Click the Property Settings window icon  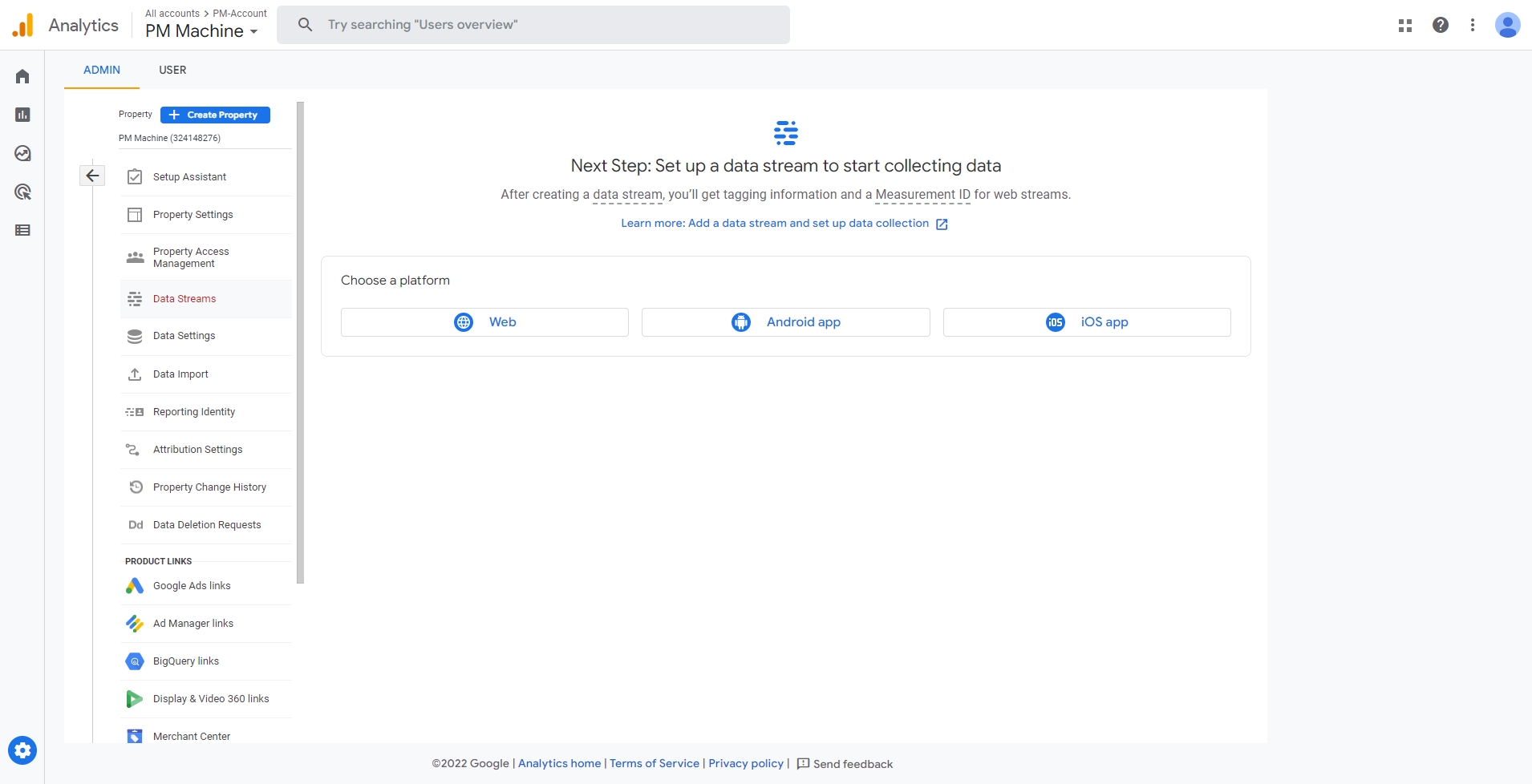coord(135,215)
